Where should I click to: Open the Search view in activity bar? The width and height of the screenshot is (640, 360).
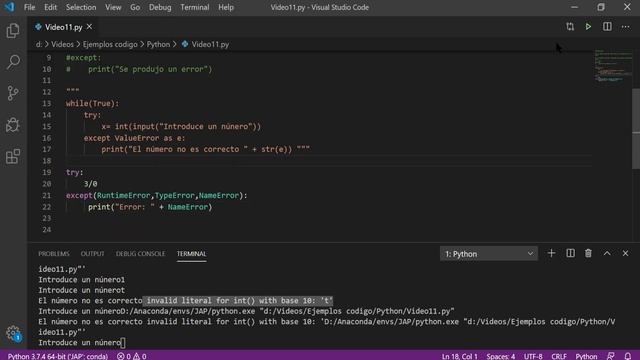13,62
